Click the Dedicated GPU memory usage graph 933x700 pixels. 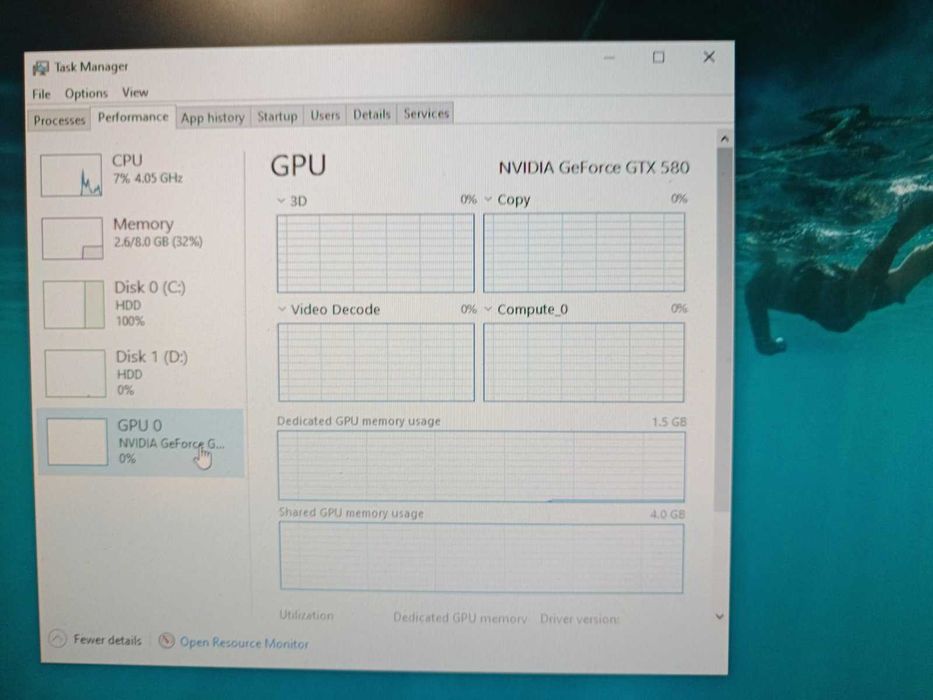(481, 466)
